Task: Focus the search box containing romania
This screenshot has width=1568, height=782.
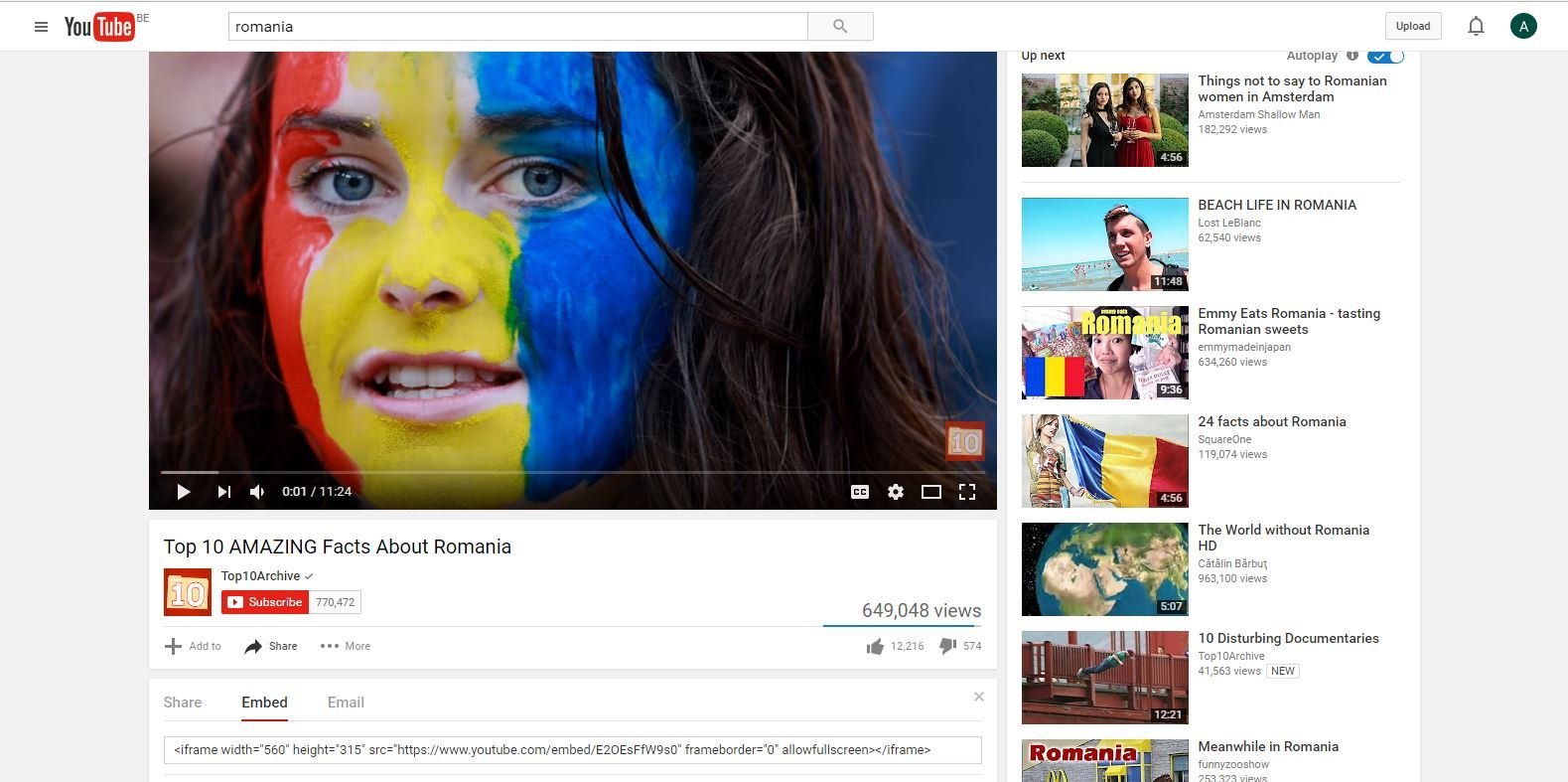Action: click(x=517, y=27)
